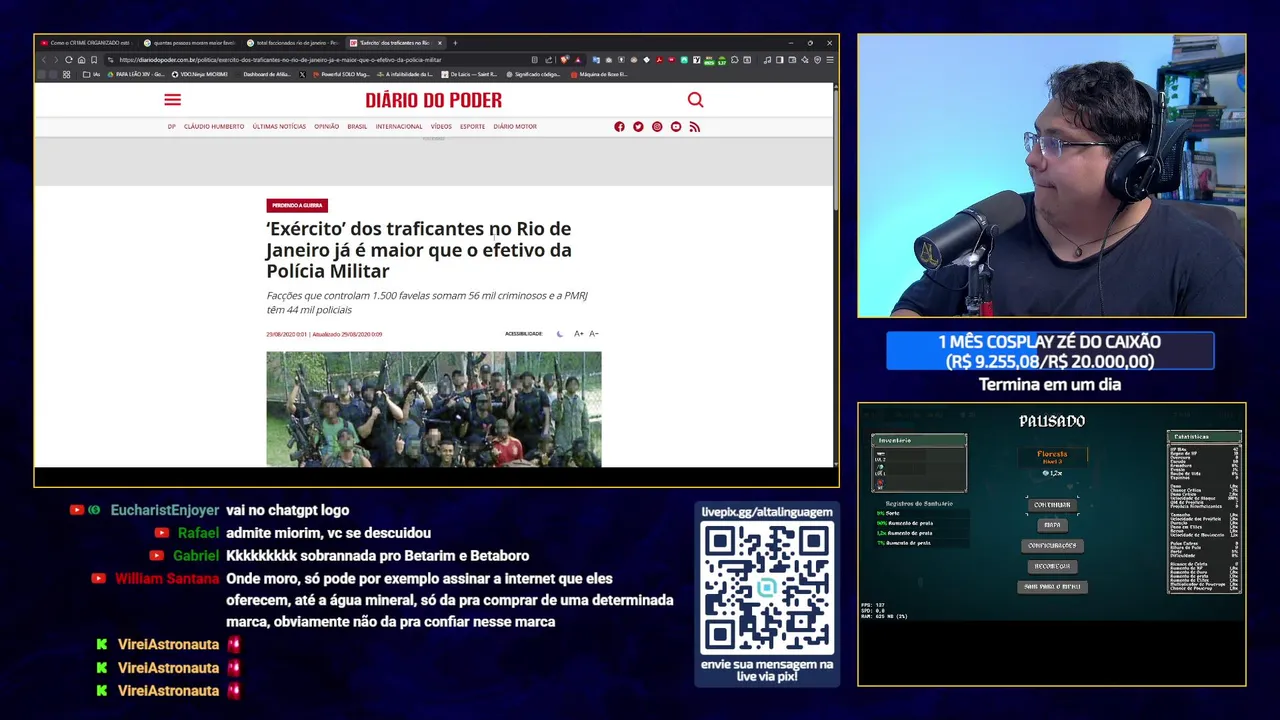Click Recomeçar in the paused game
The height and width of the screenshot is (720, 1280).
click(1052, 566)
